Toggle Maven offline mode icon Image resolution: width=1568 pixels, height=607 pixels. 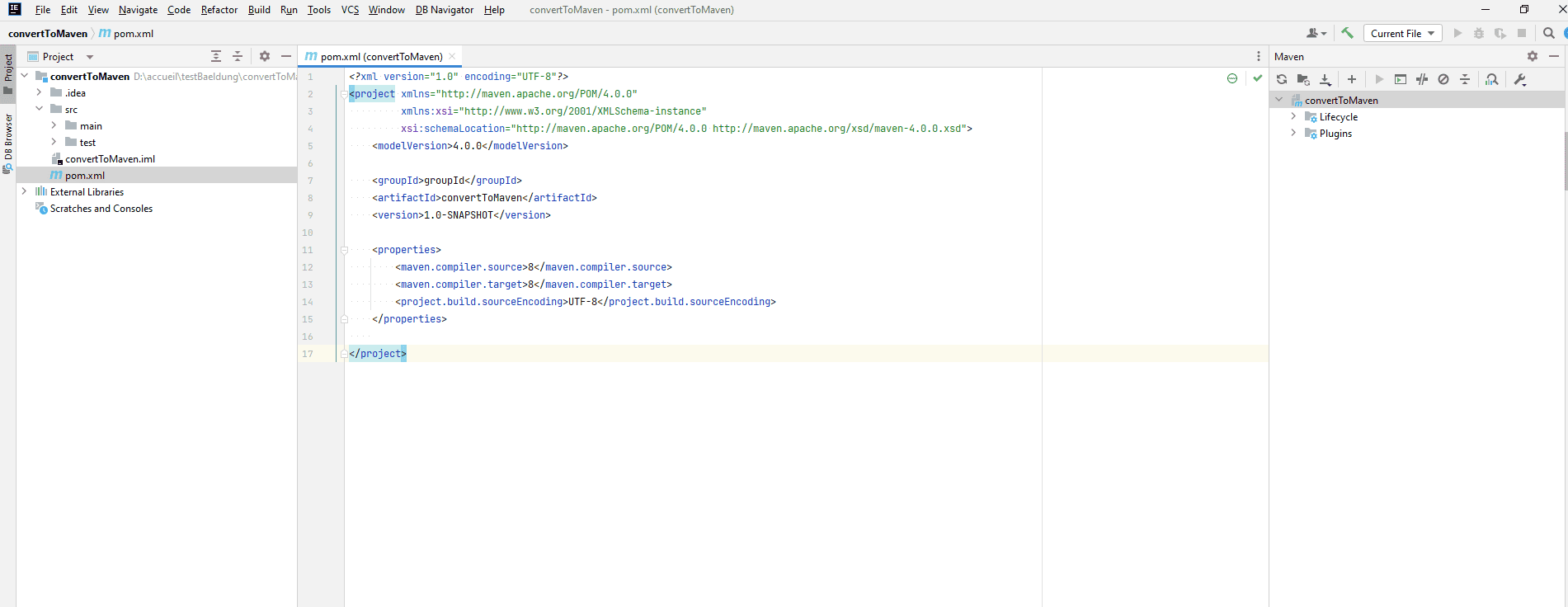pos(1422,79)
